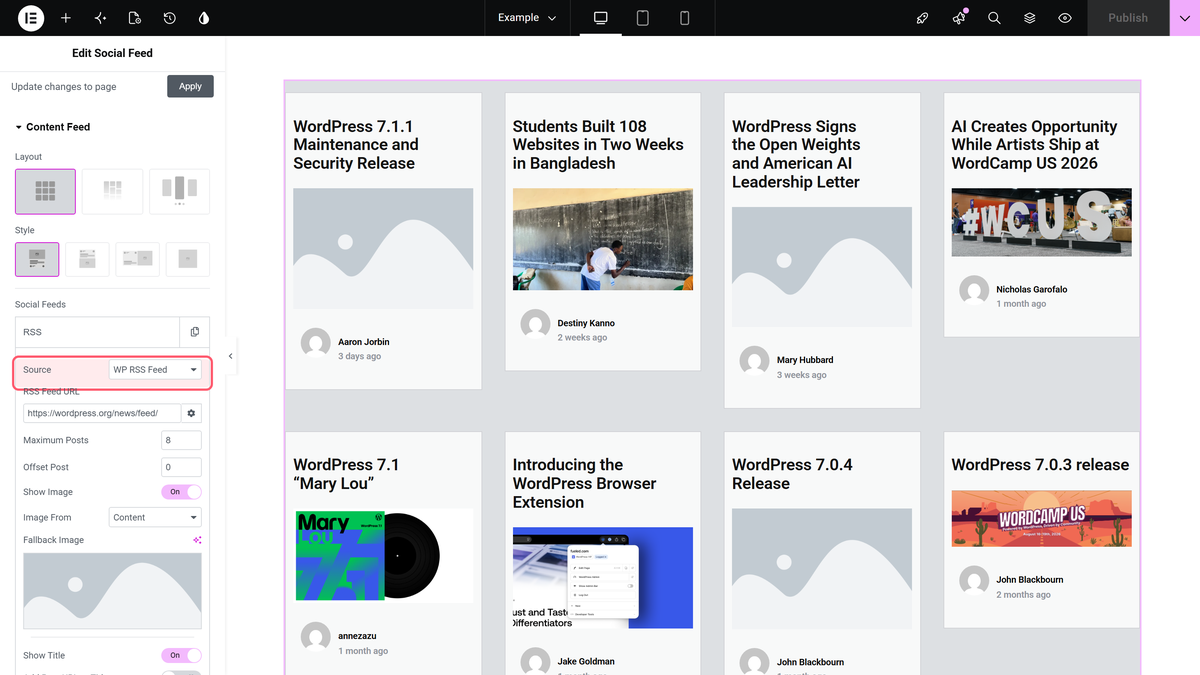Click the RSS Feed URL input field
1200x675 pixels.
(x=102, y=413)
